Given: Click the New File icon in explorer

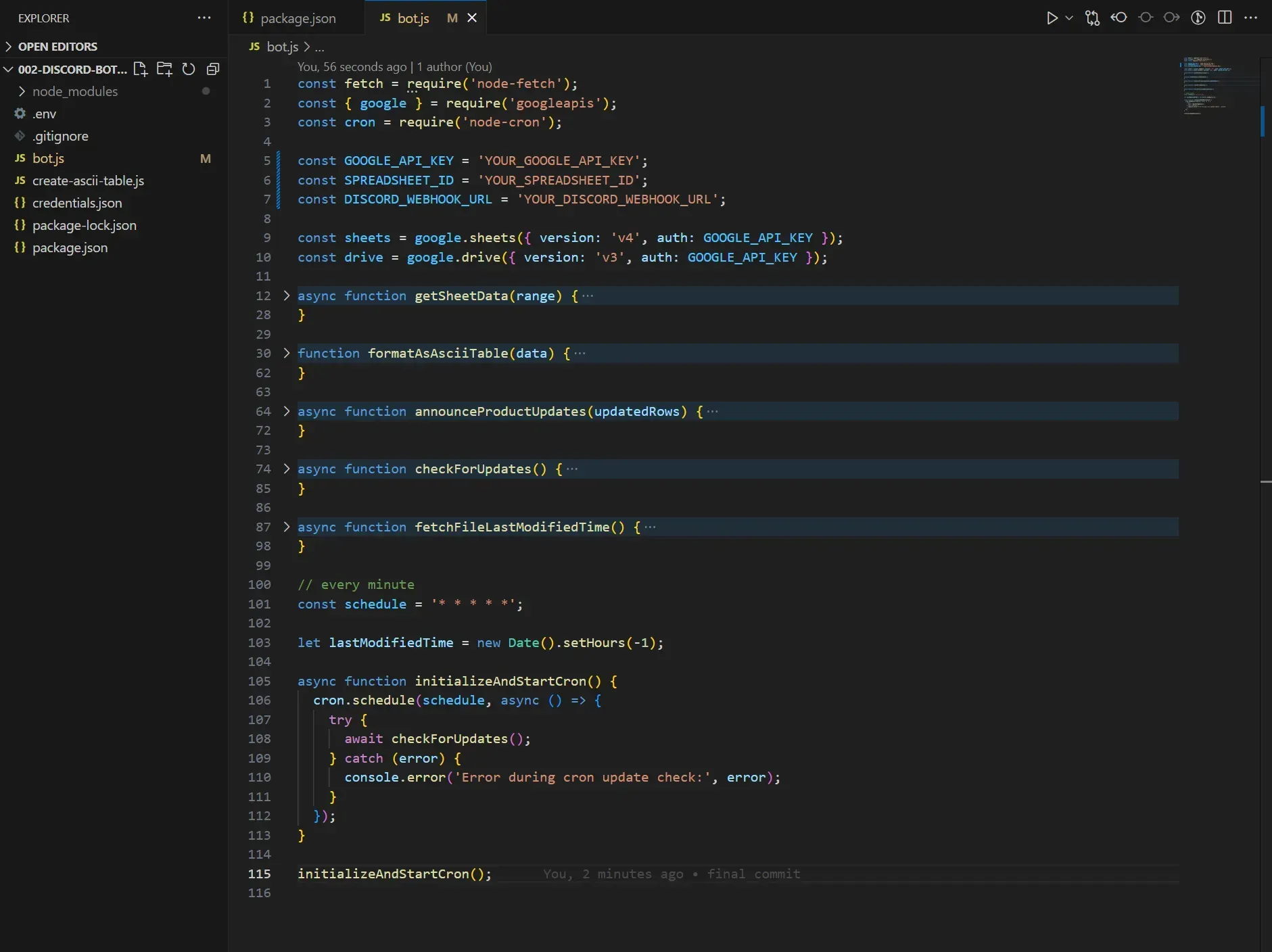Looking at the screenshot, I should pos(140,69).
